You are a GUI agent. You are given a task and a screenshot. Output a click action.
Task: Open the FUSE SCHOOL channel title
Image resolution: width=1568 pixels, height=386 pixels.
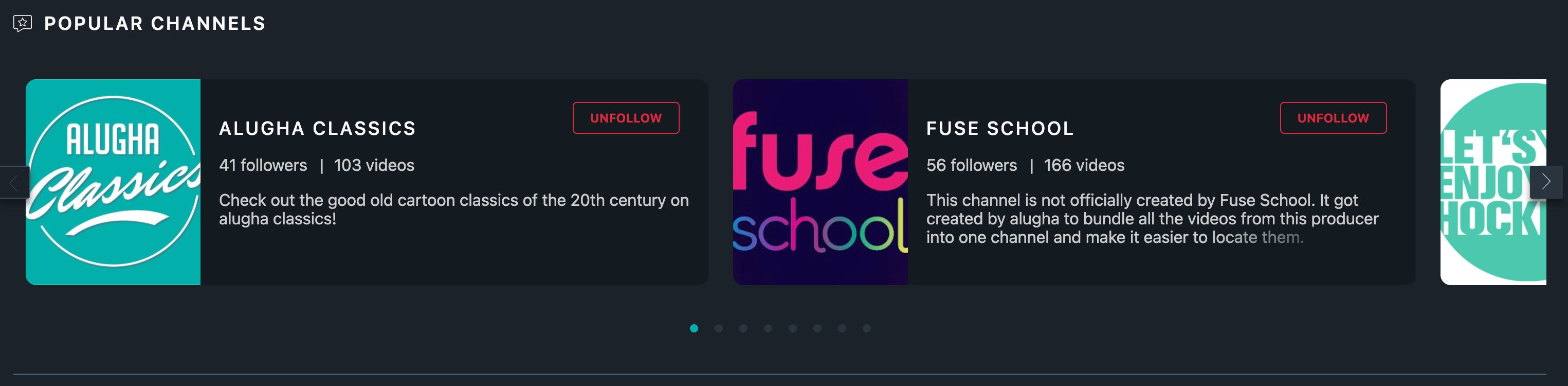coord(1000,128)
